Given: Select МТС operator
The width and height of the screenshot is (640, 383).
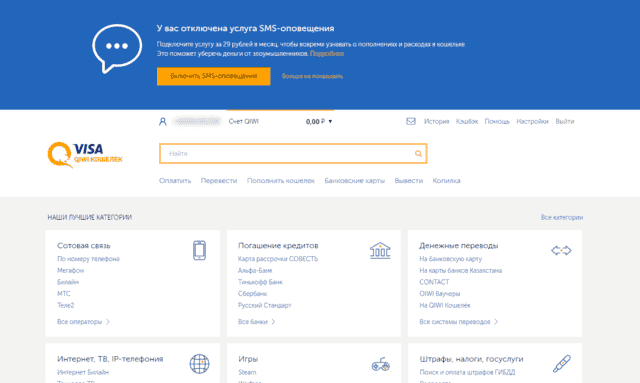Looking at the screenshot, I should click(x=64, y=294).
